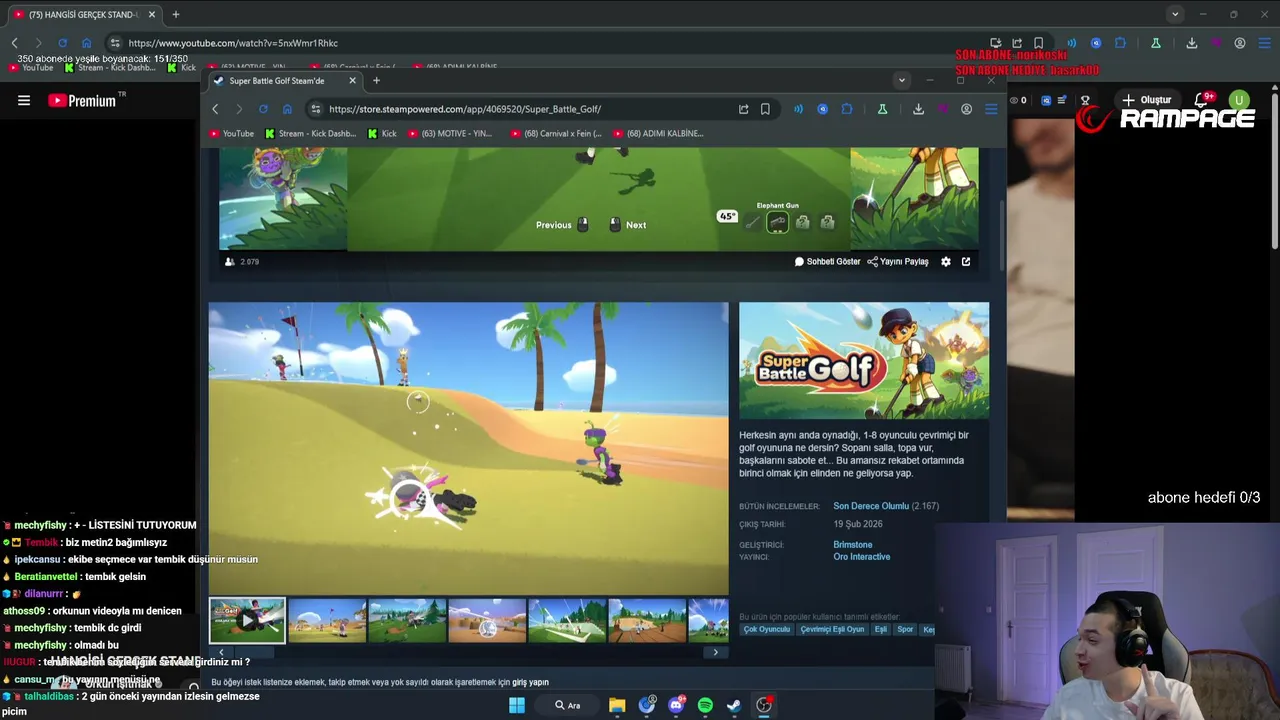Open Brimstone developer link

click(x=853, y=545)
